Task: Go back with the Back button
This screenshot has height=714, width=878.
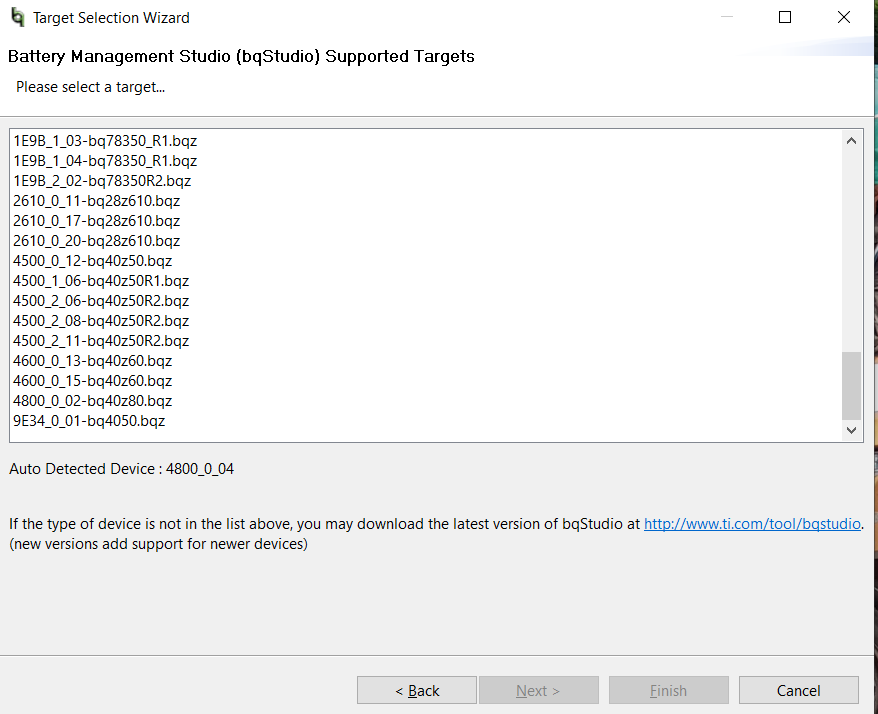Action: pos(417,690)
